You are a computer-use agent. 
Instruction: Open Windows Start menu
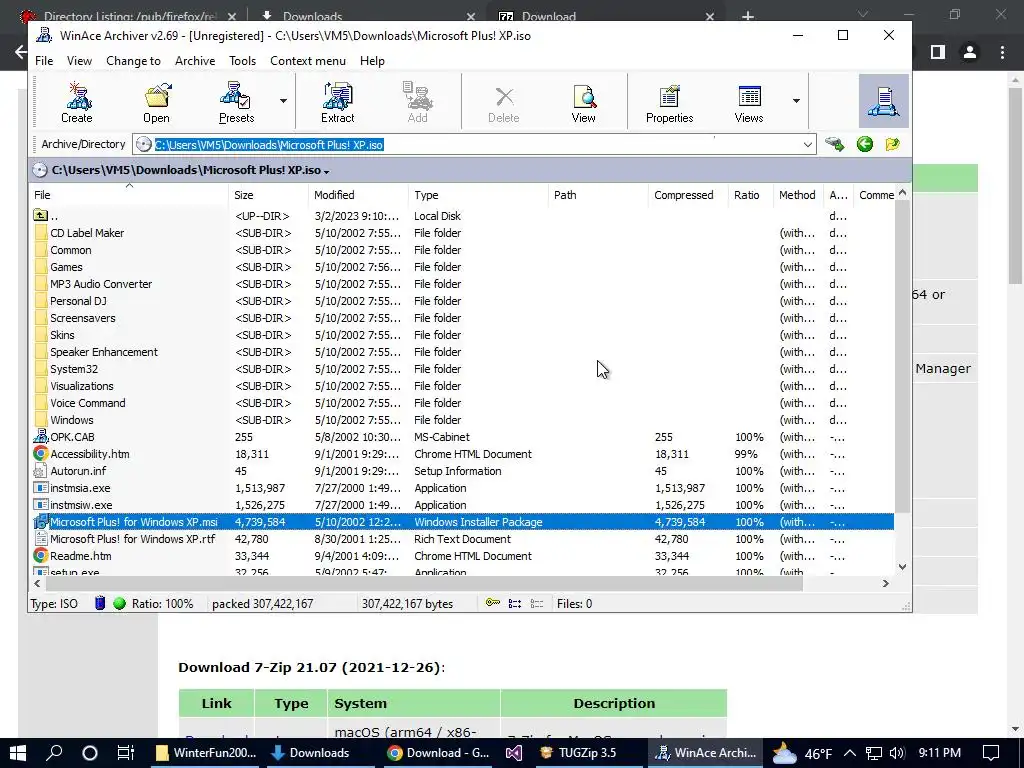[18, 752]
